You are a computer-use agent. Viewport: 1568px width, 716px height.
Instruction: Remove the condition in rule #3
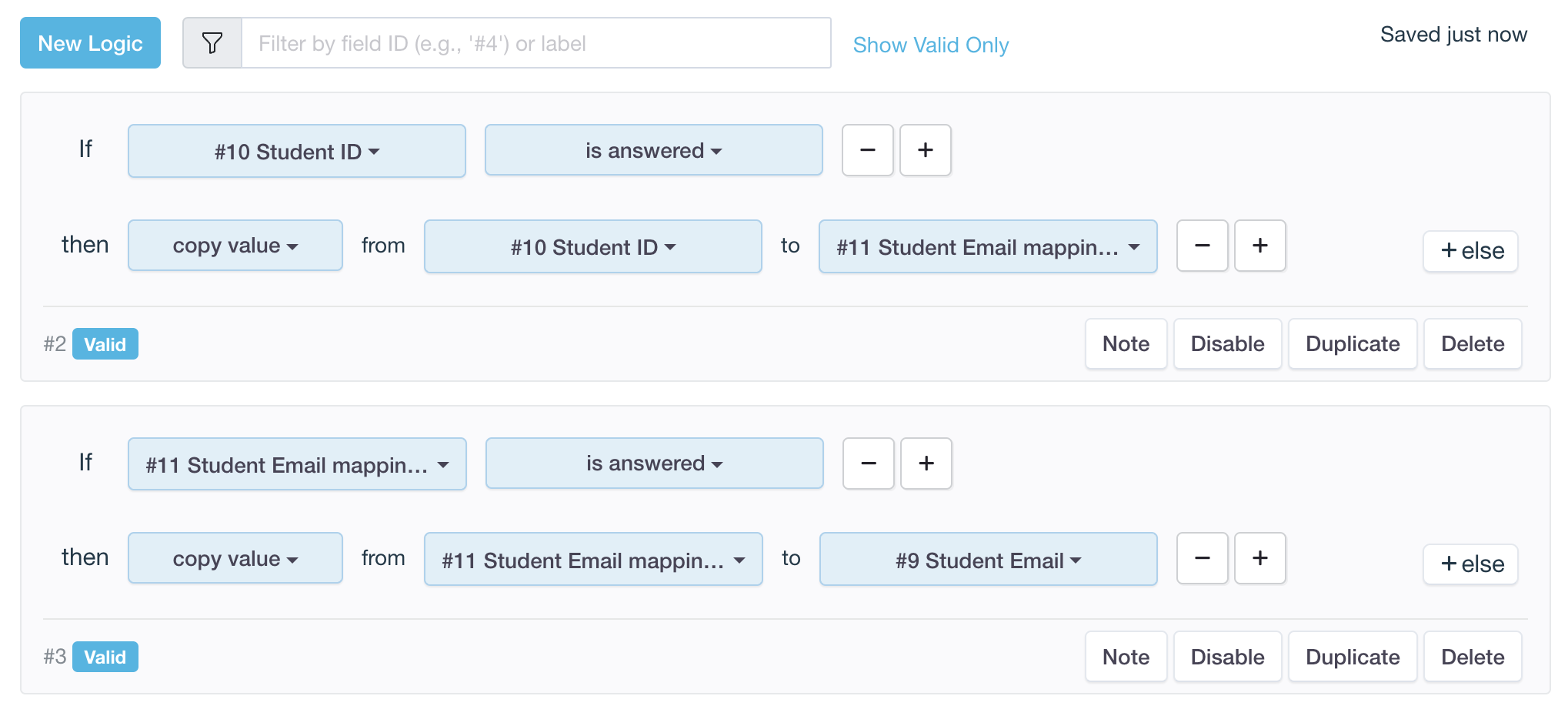coord(868,463)
